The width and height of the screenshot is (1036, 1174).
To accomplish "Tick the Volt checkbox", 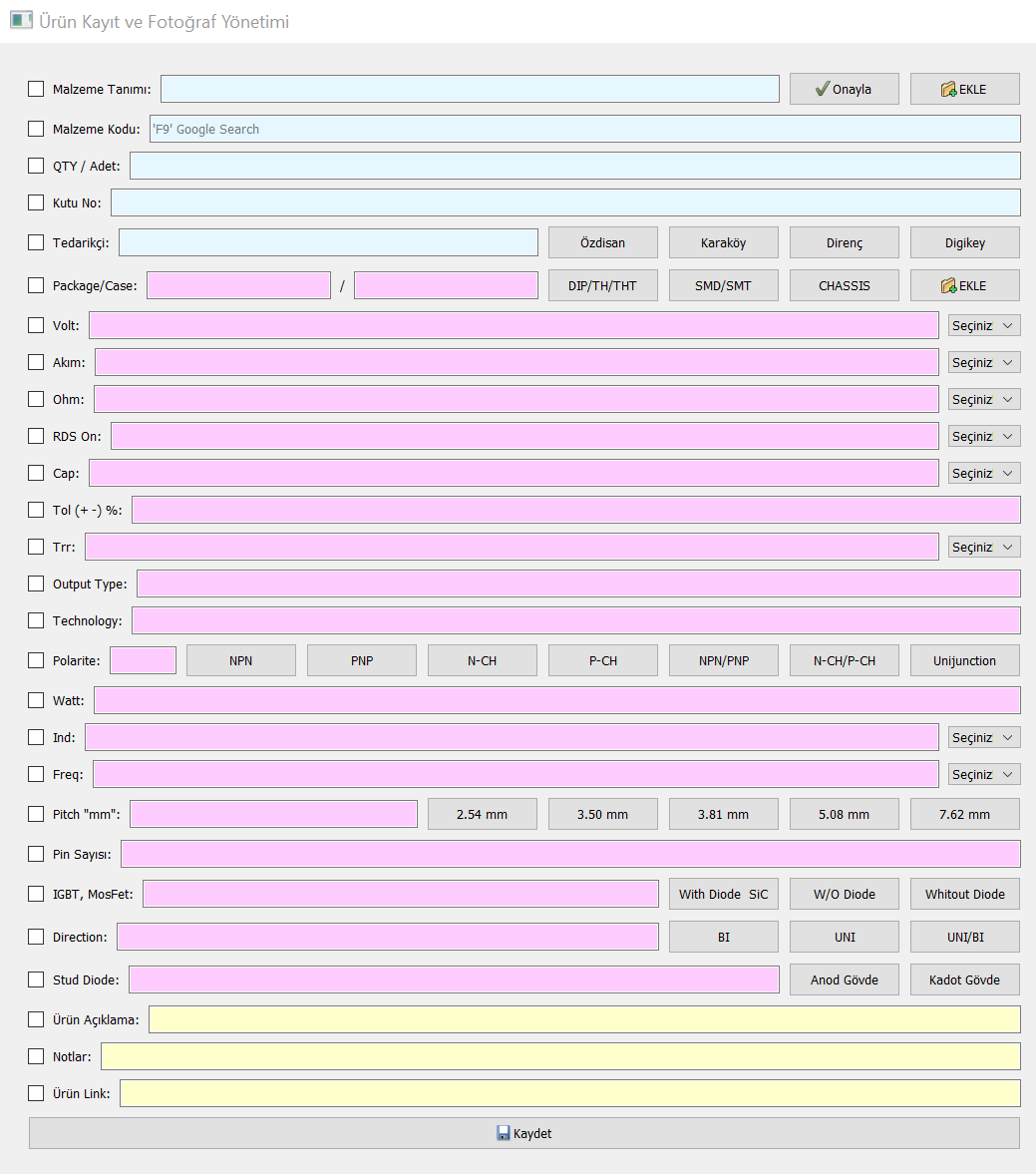I will (x=36, y=325).
